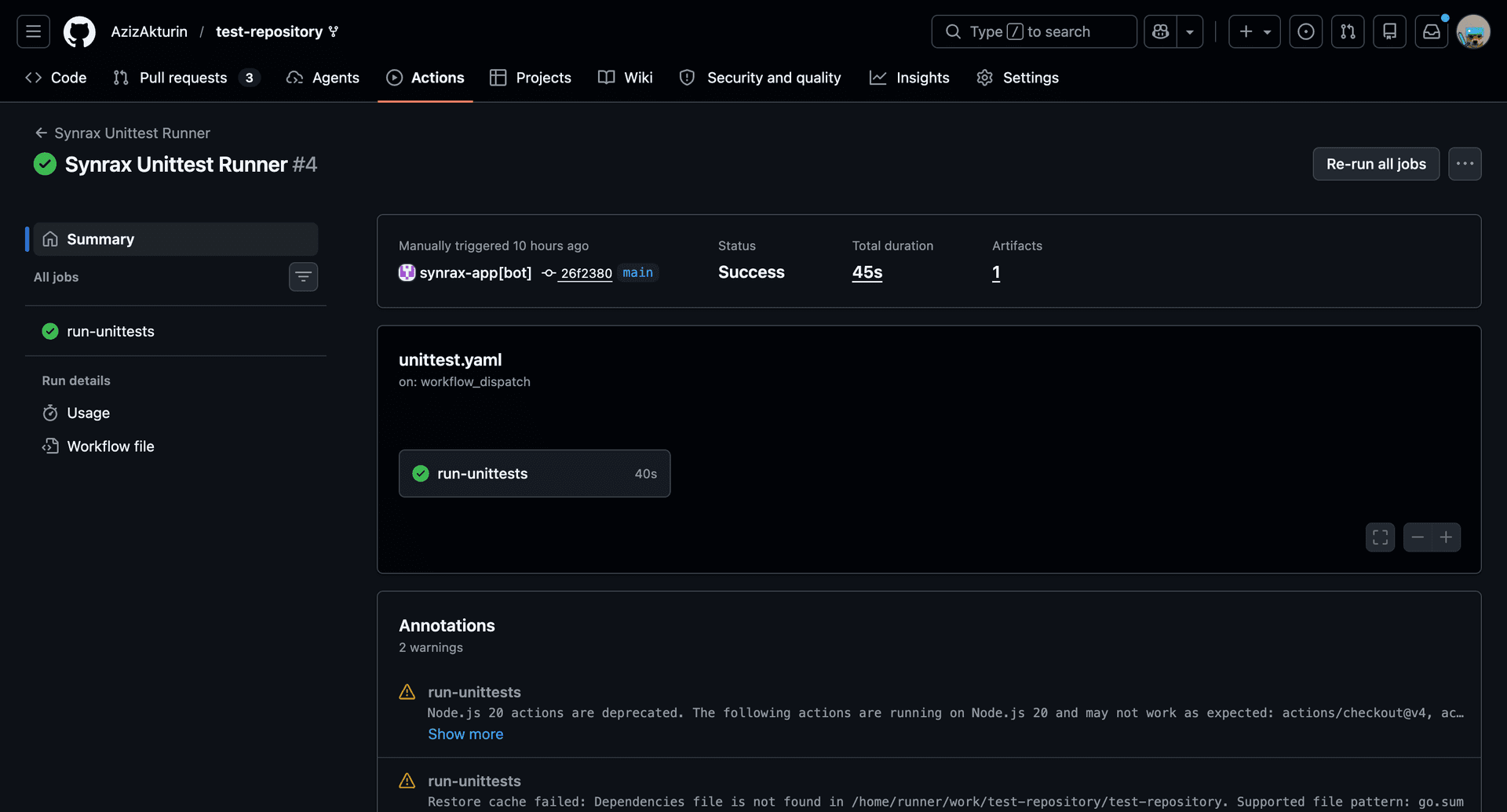Open the AzizAkturin owner link
The image size is (1507, 812).
tap(149, 31)
